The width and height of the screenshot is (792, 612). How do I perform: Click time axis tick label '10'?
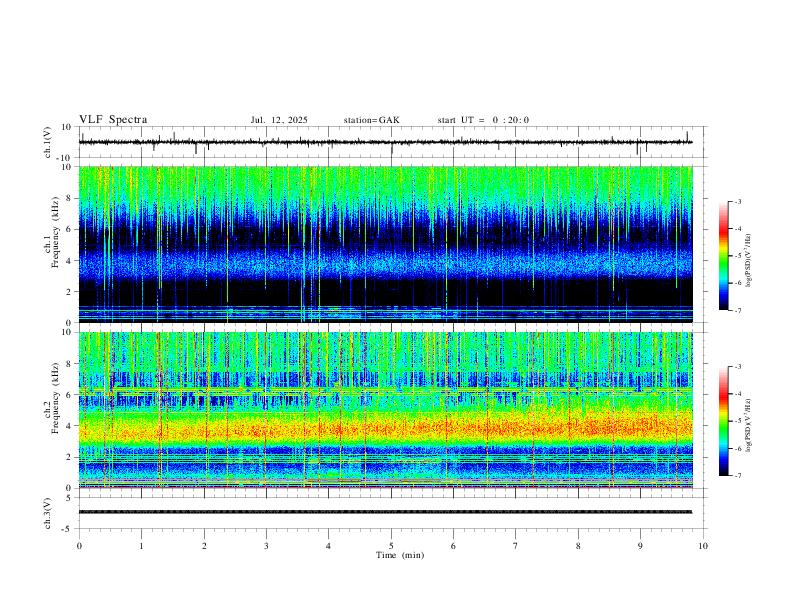coord(703,546)
